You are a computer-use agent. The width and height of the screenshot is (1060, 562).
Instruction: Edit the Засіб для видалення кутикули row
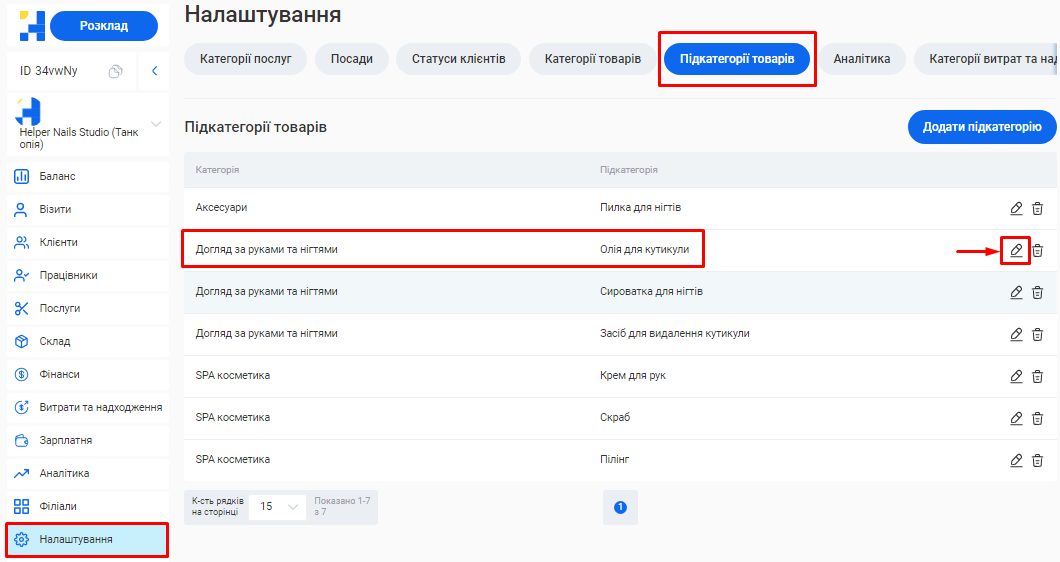(1016, 334)
